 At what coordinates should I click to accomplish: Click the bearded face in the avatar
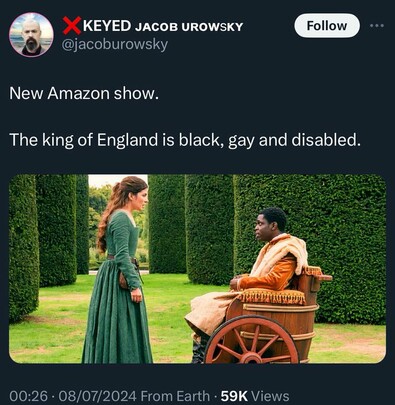[x=31, y=34]
